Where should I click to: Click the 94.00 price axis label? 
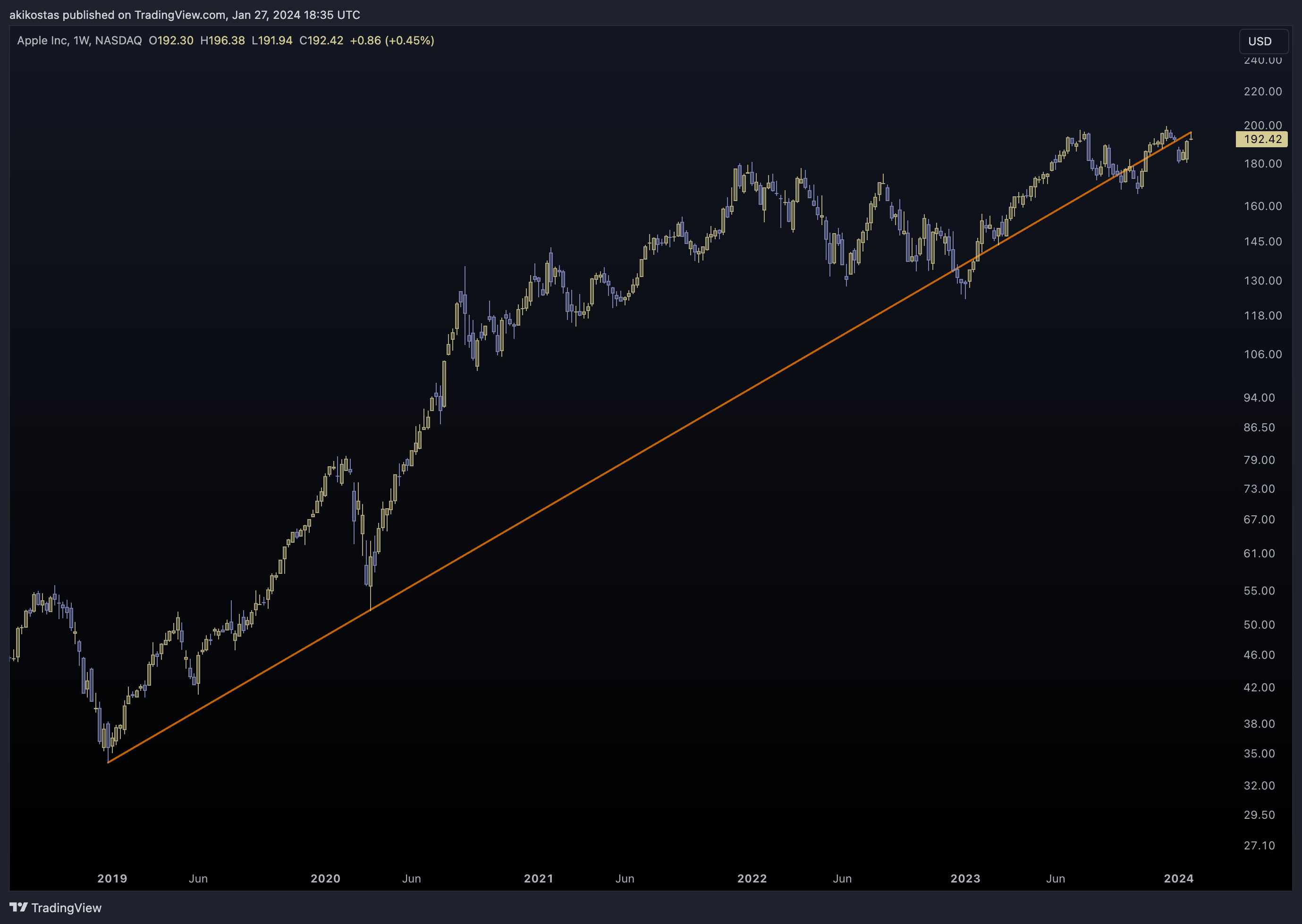[x=1260, y=398]
